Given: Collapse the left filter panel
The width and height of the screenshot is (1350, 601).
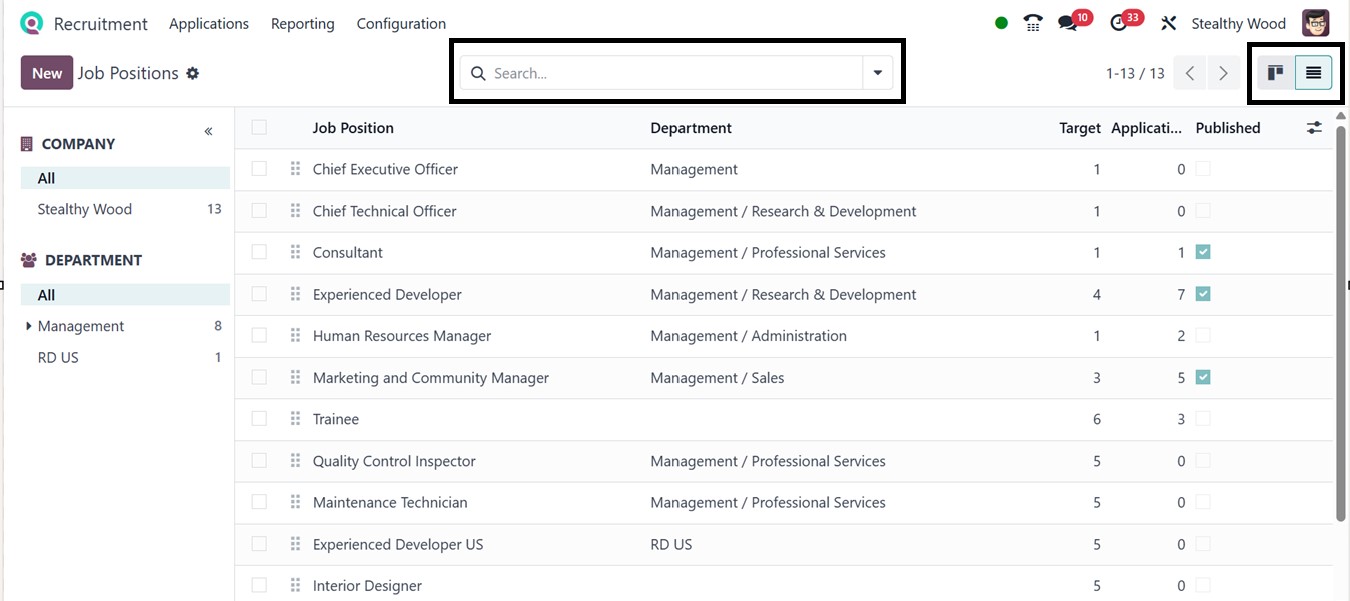Looking at the screenshot, I should point(208,132).
